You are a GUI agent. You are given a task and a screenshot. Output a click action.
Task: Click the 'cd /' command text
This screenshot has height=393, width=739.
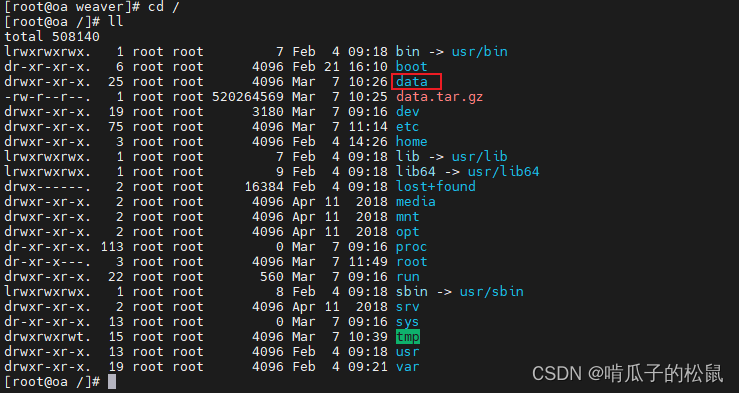click(x=164, y=7)
